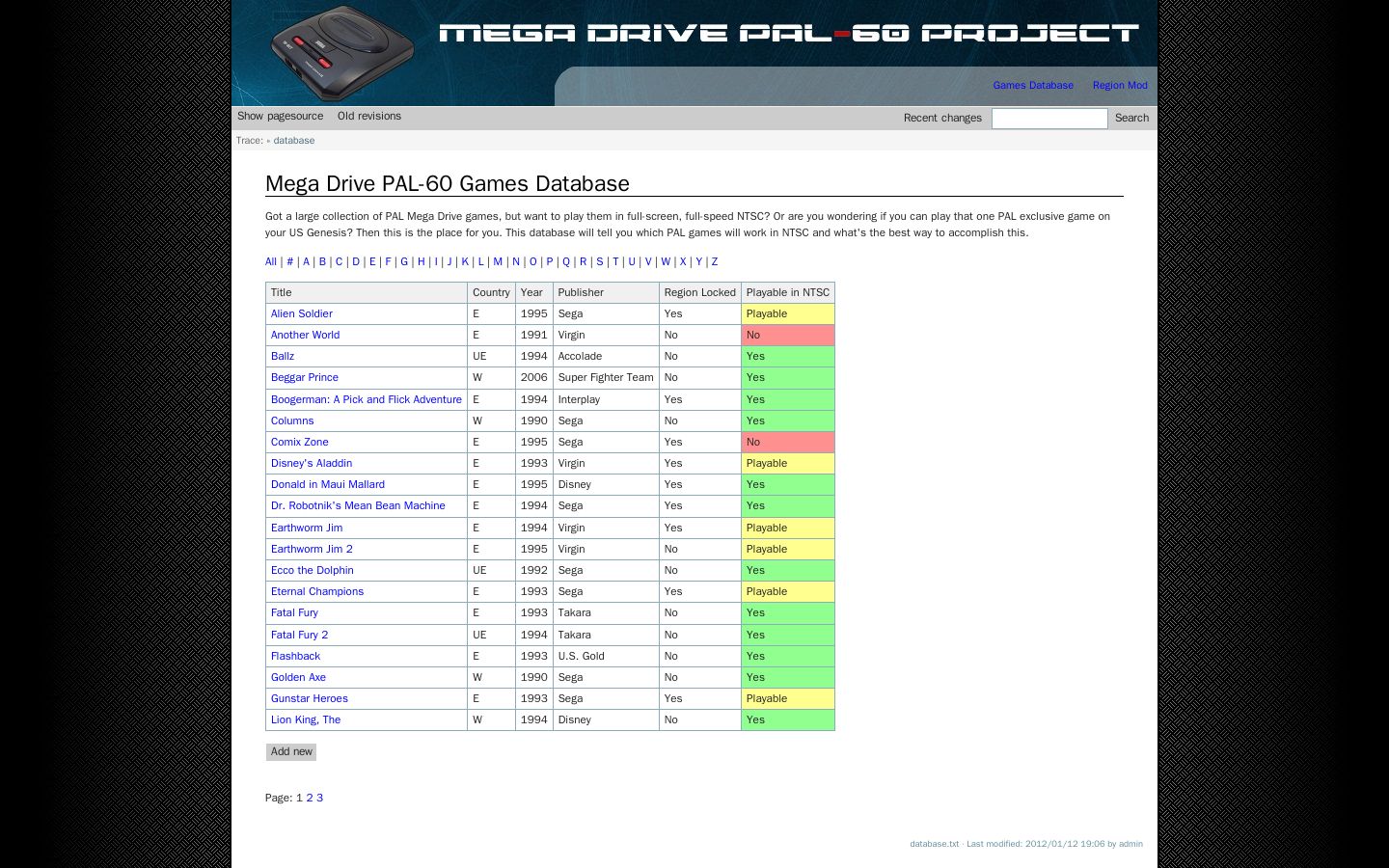Open the Donald in Maui Mallard entry
Image resolution: width=1389 pixels, height=868 pixels.
click(x=328, y=485)
